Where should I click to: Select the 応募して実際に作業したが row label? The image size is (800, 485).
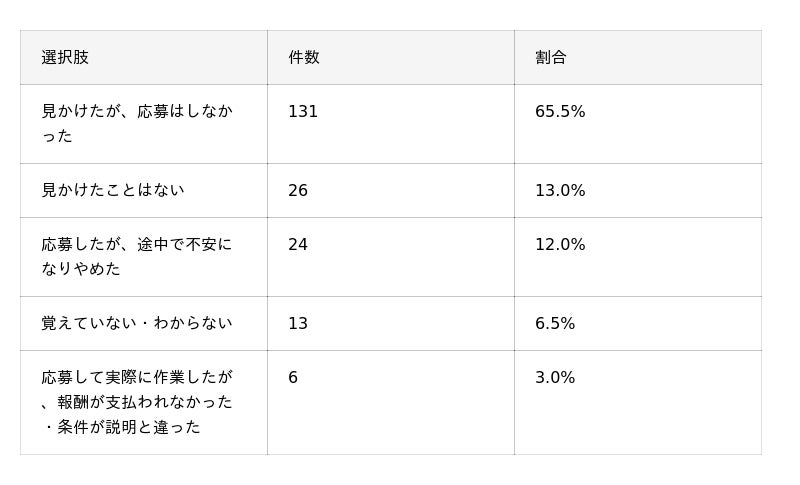137,377
